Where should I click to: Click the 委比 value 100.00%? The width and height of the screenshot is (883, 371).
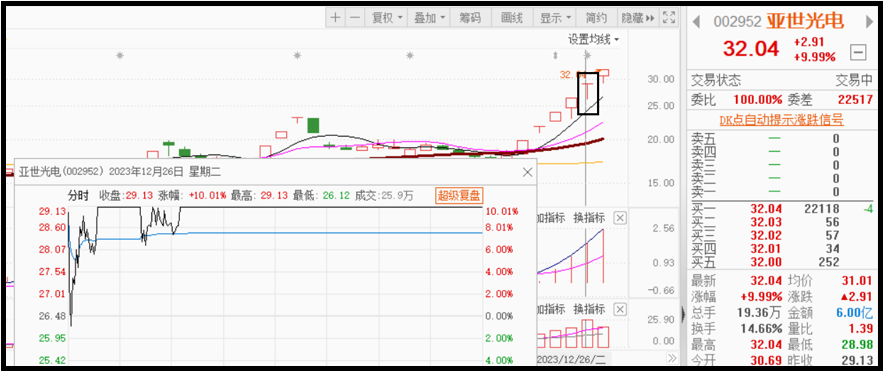pyautogui.click(x=758, y=100)
